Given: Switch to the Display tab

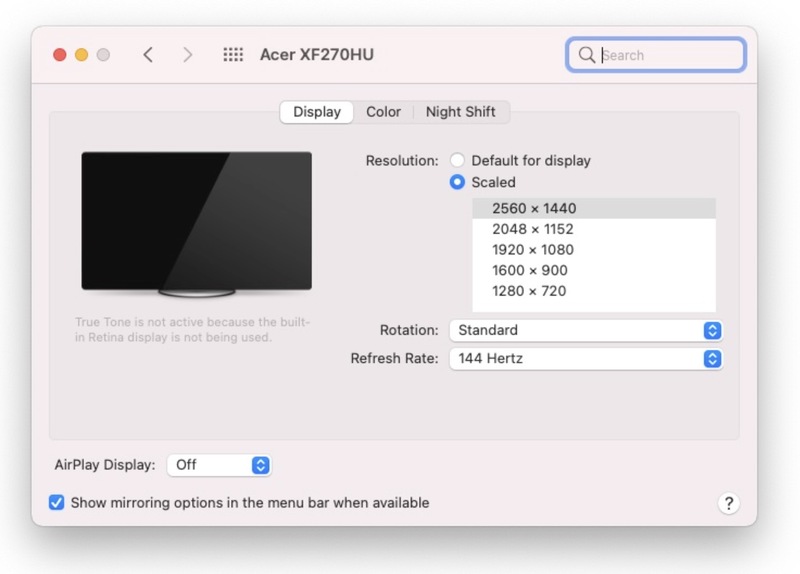Looking at the screenshot, I should coord(317,112).
